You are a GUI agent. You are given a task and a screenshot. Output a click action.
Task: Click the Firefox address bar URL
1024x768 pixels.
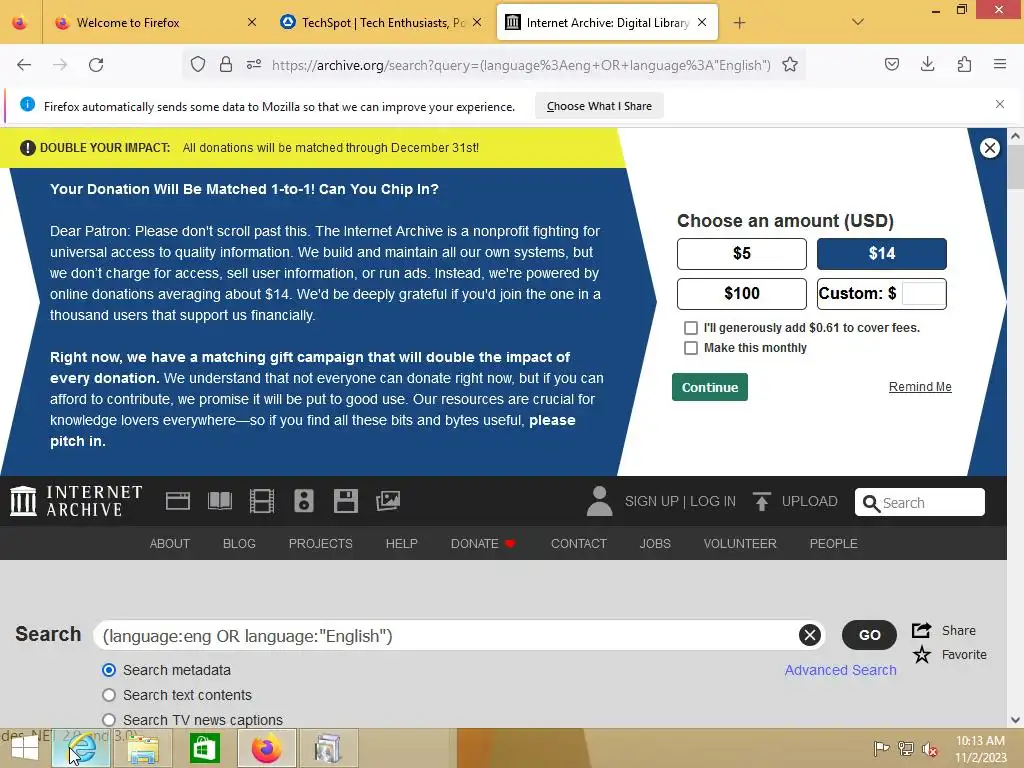pos(520,65)
